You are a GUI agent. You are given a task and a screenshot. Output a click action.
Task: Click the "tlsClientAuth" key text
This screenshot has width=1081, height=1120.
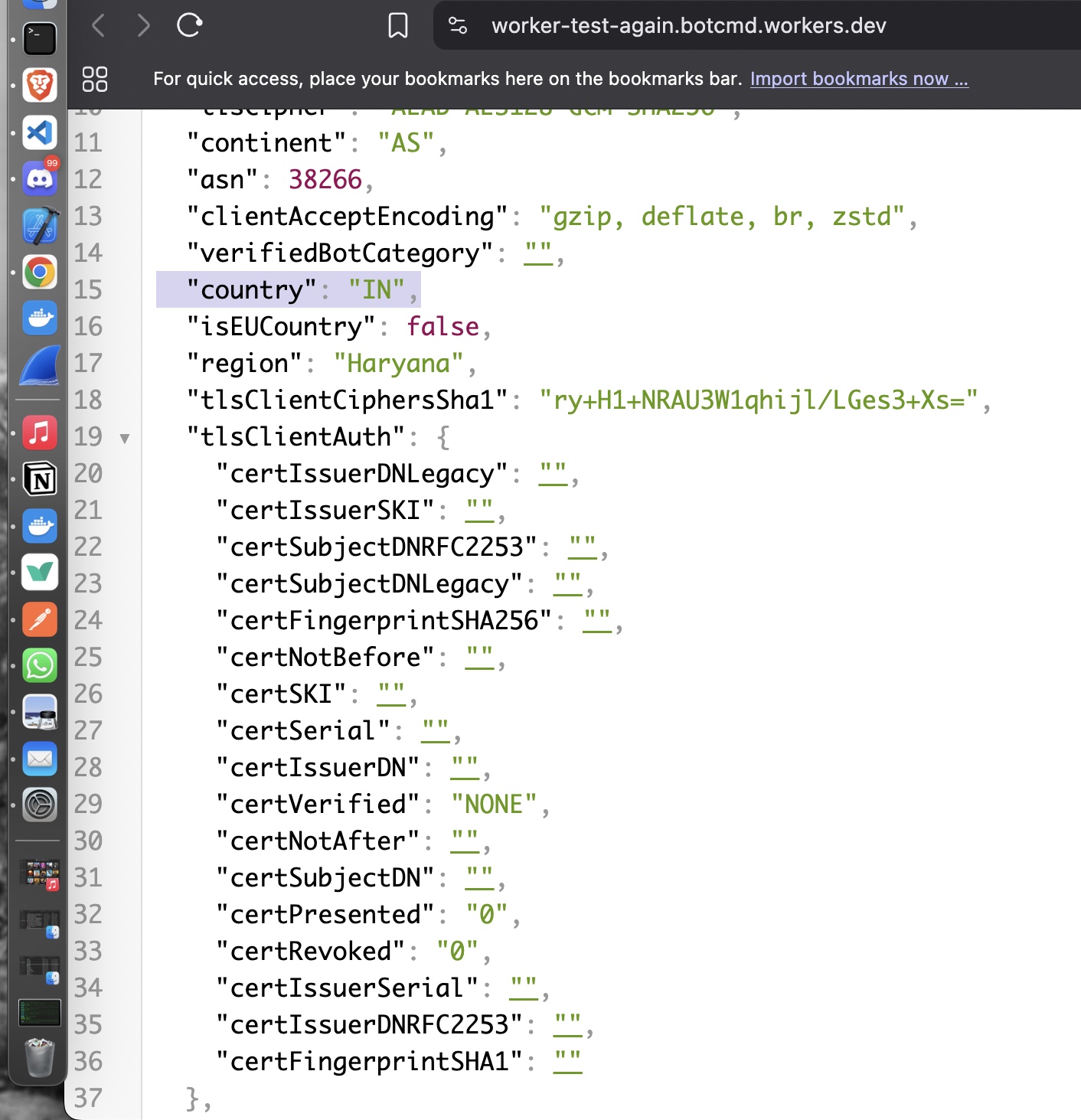coord(296,437)
